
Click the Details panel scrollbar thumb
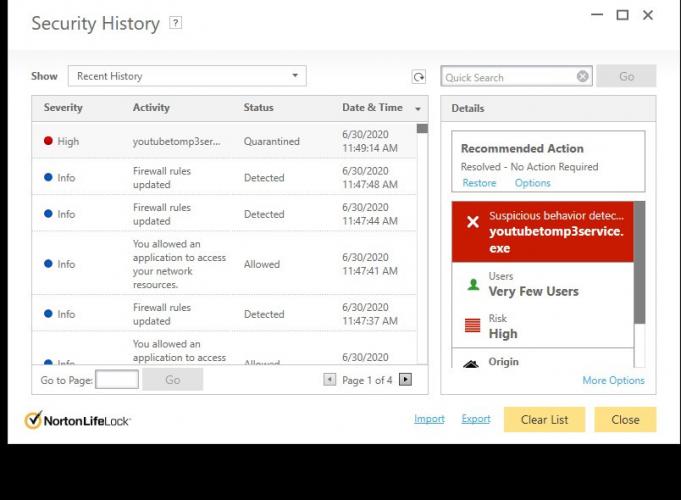639,262
